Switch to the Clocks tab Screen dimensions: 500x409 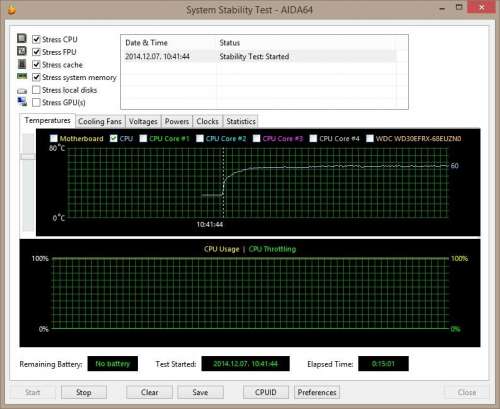pyautogui.click(x=207, y=121)
